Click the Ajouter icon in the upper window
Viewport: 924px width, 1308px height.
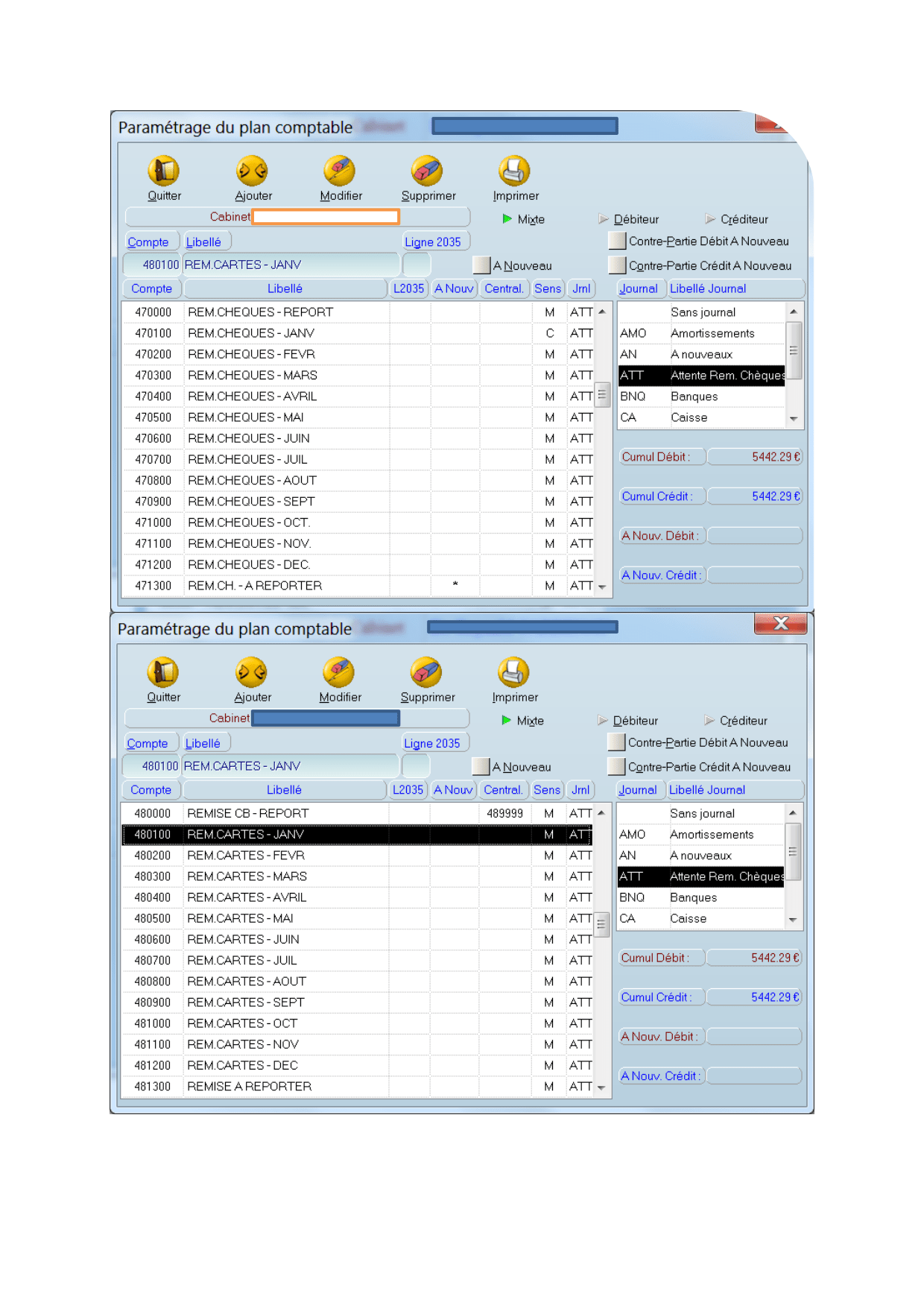(x=252, y=171)
